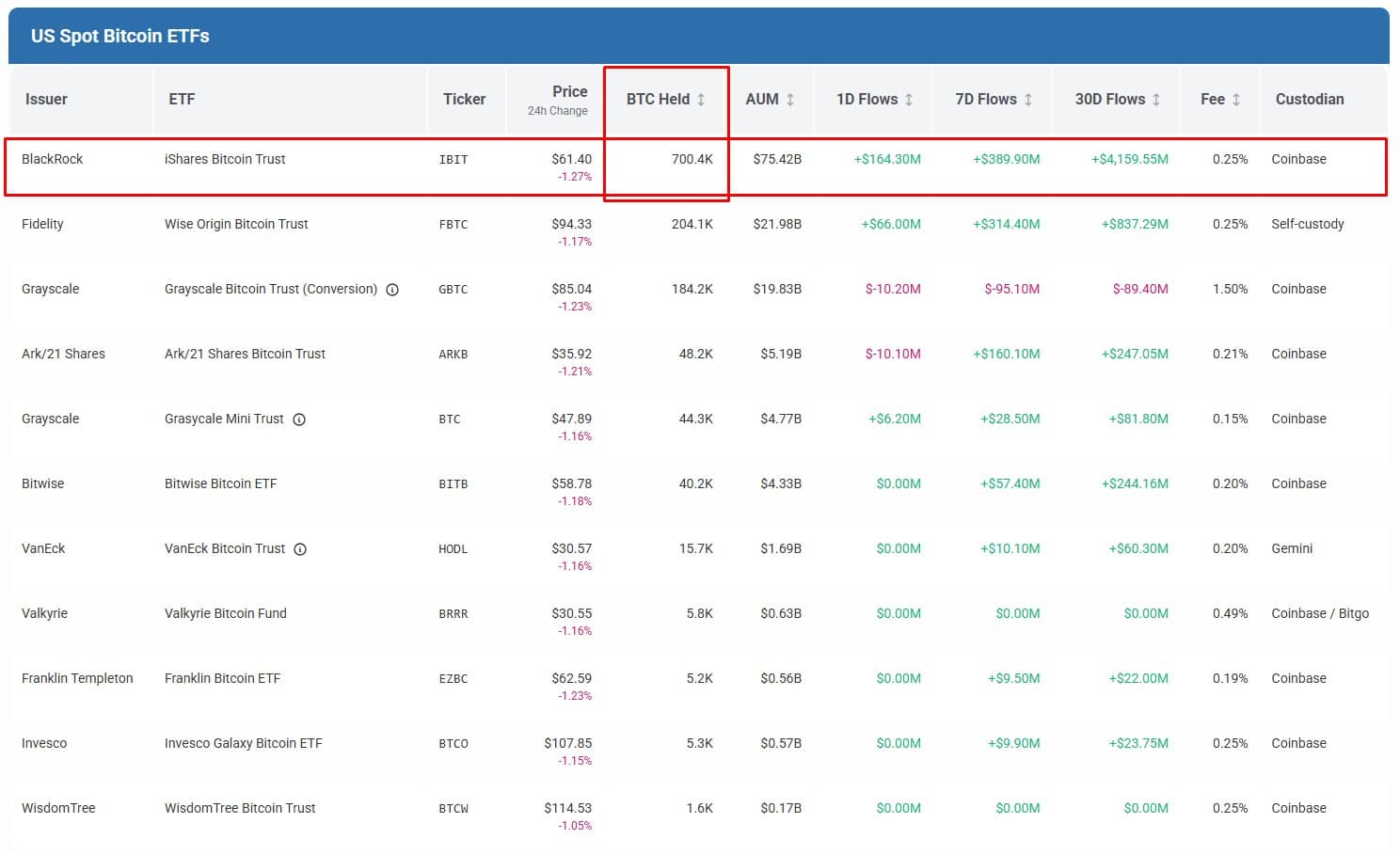Select the Self-custody custodian cell
Viewport: 1400px width, 855px height.
click(x=1308, y=224)
